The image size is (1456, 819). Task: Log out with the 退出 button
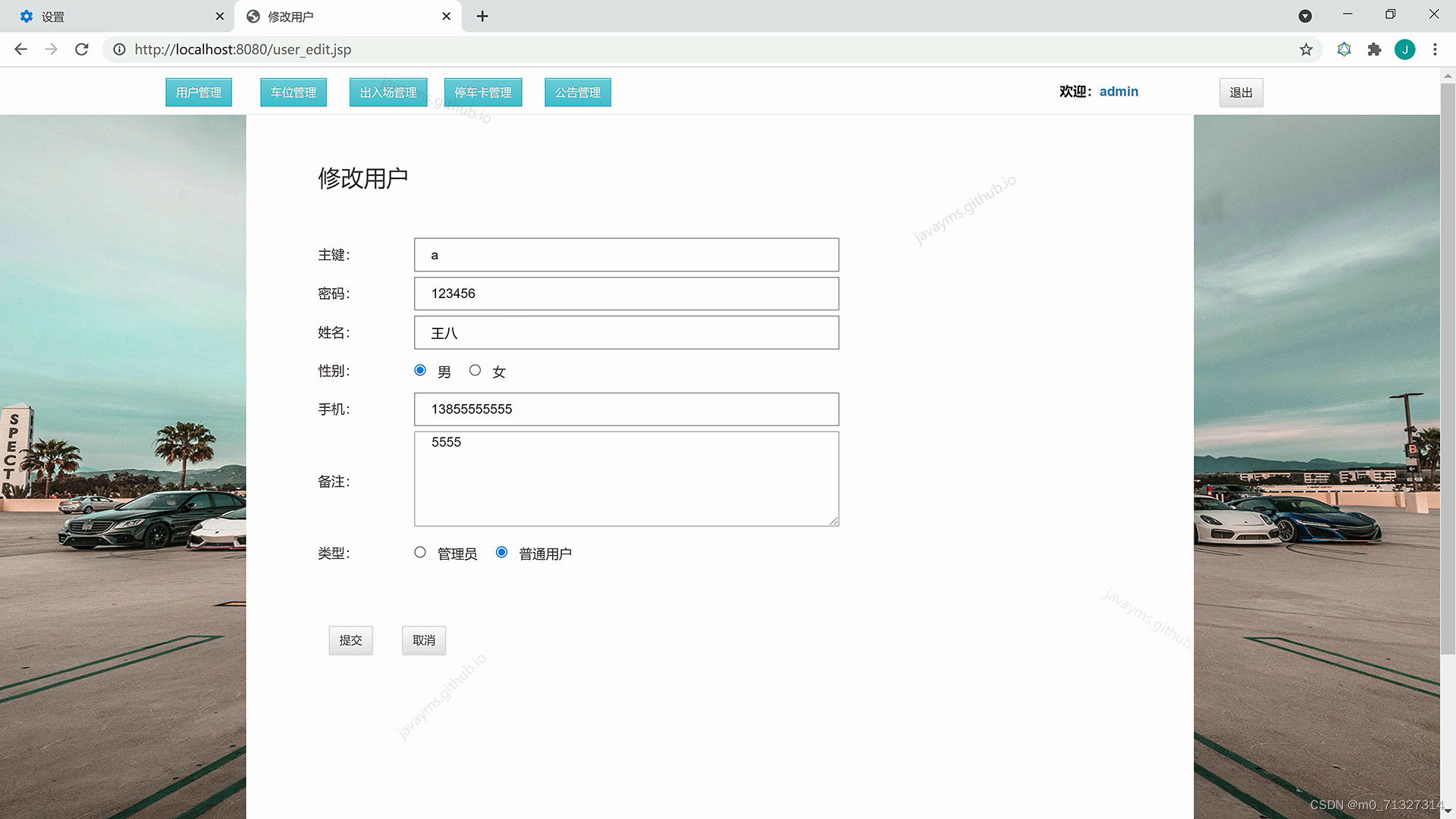pyautogui.click(x=1241, y=93)
